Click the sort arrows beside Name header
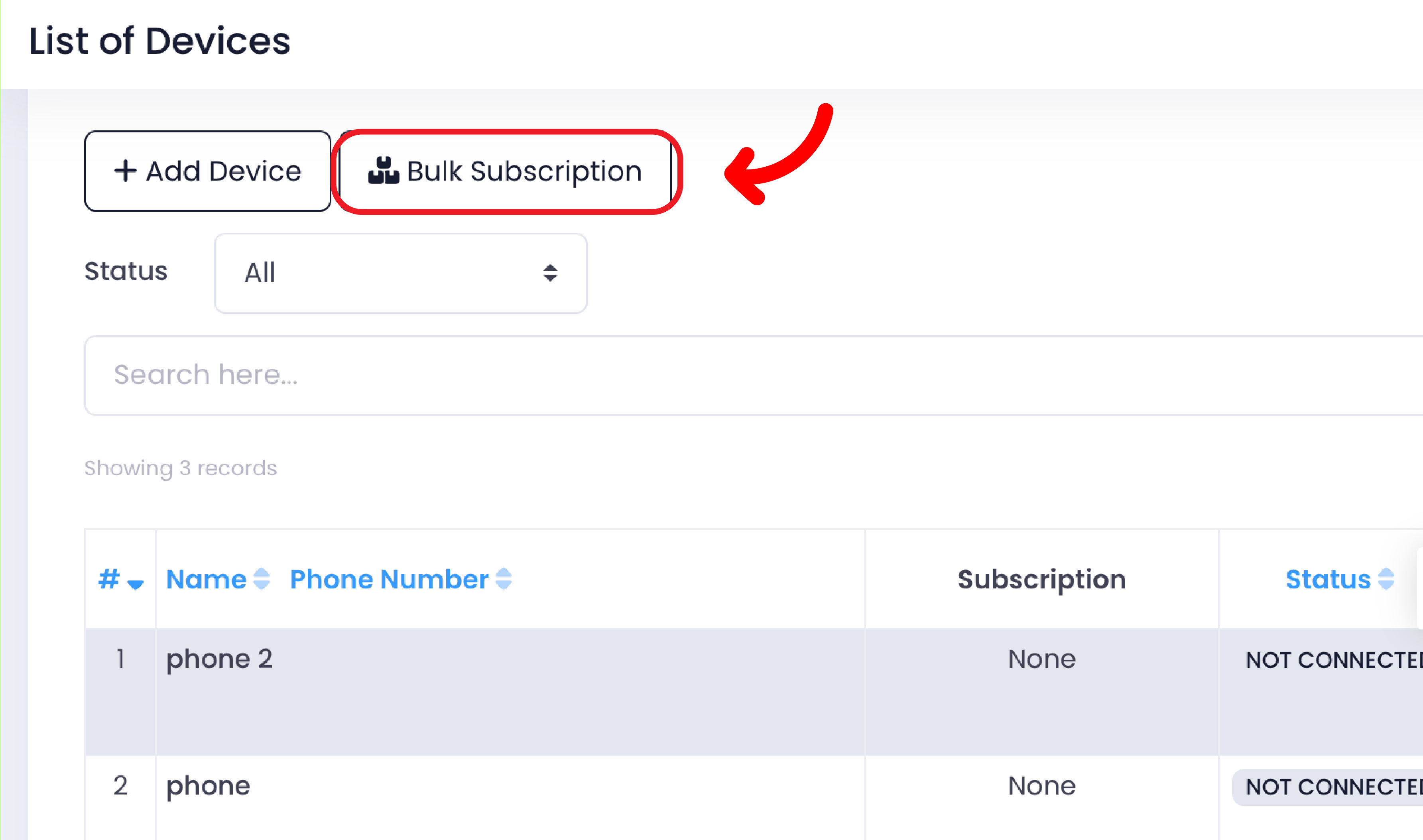The width and height of the screenshot is (1423, 840). tap(261, 579)
